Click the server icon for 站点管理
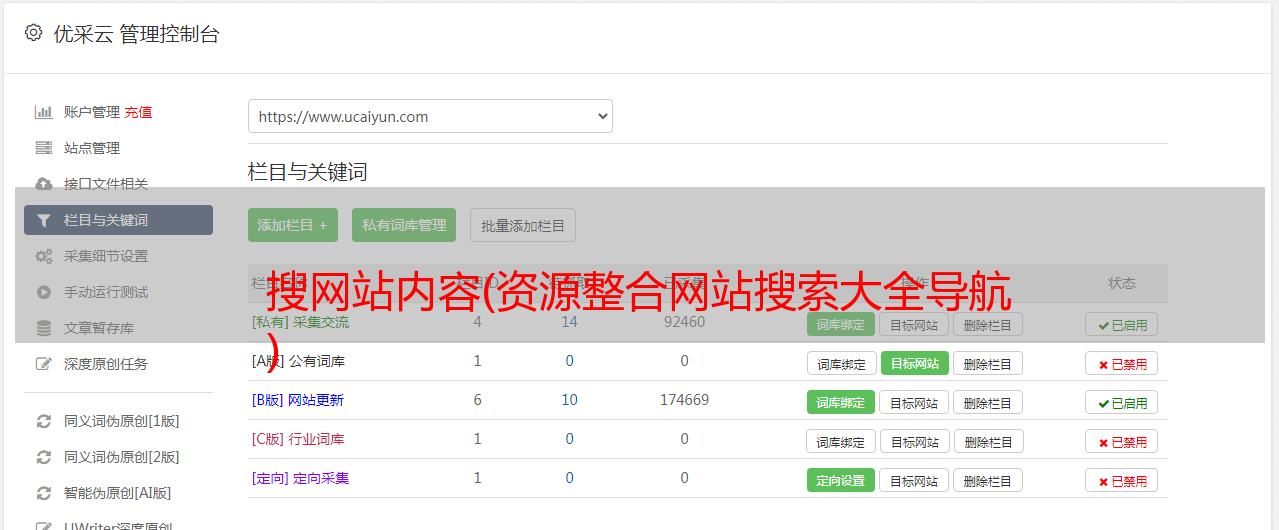The width and height of the screenshot is (1279, 530). pos(43,148)
